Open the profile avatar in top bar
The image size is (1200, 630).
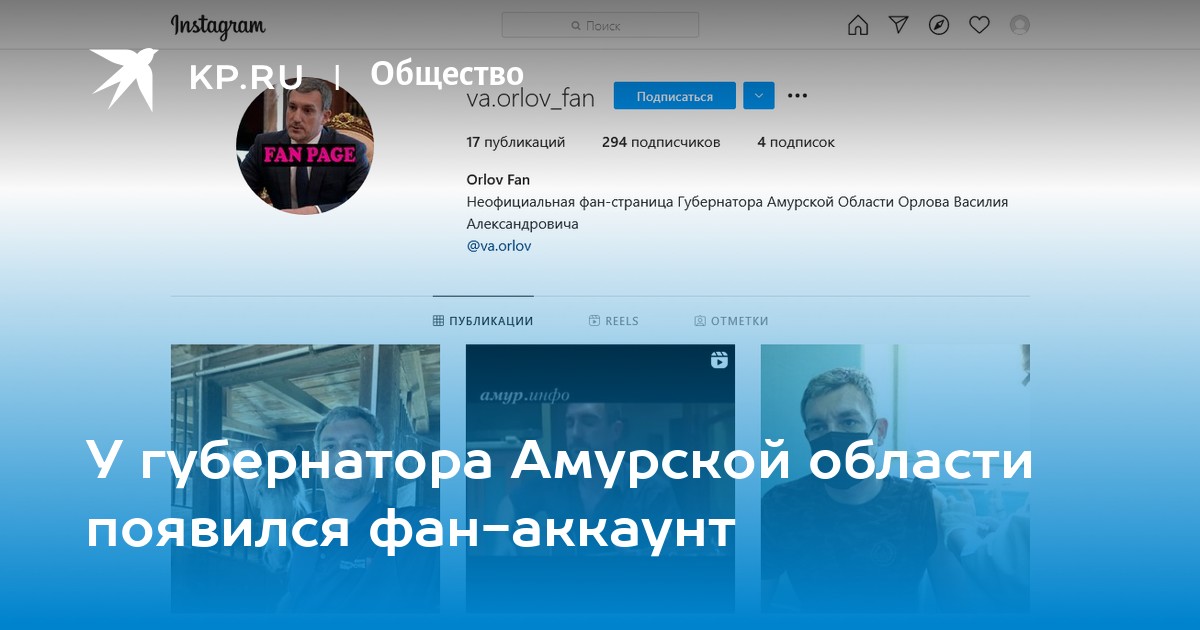(x=1019, y=25)
